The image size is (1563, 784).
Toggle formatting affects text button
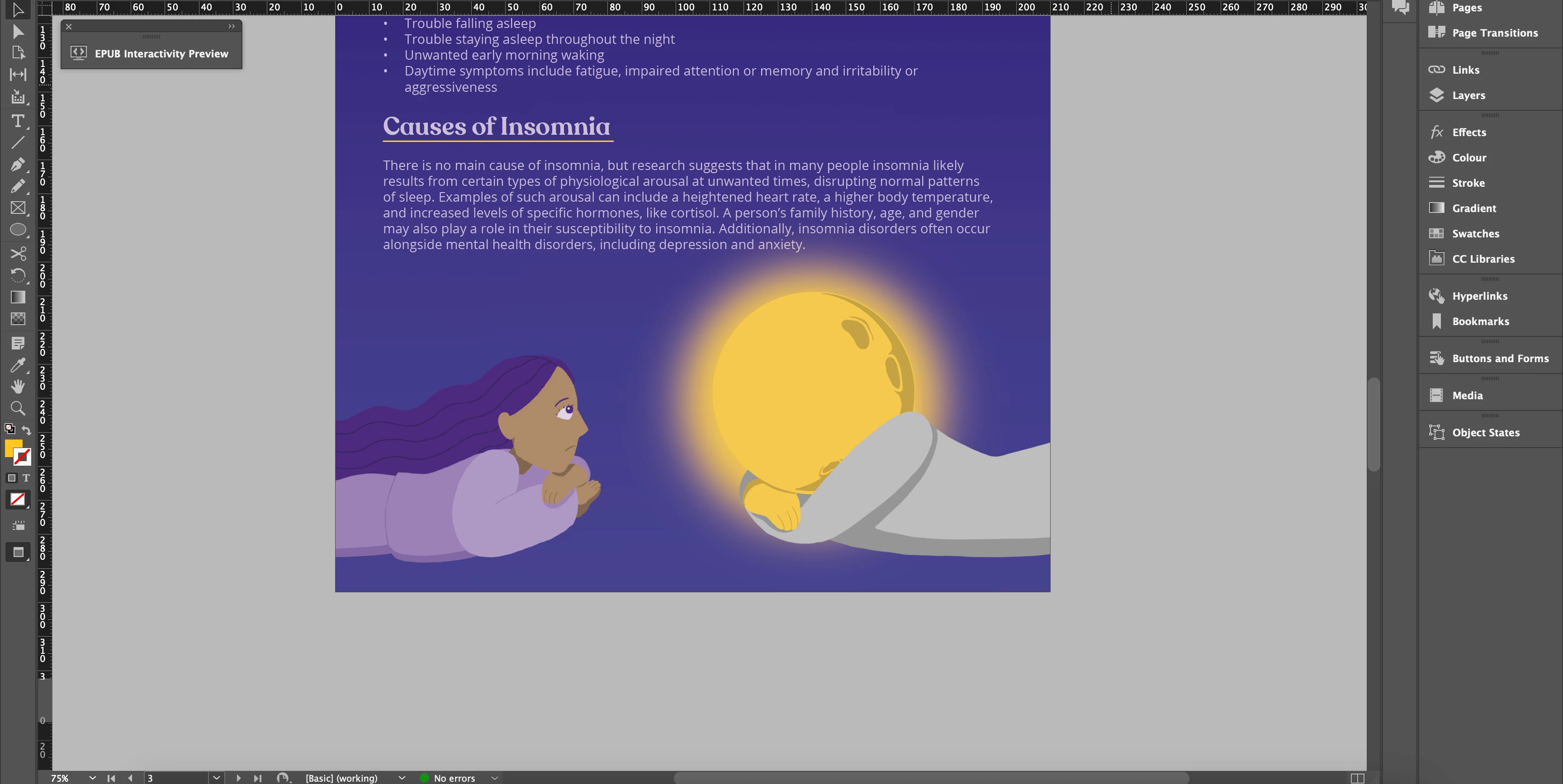pyautogui.click(x=26, y=478)
